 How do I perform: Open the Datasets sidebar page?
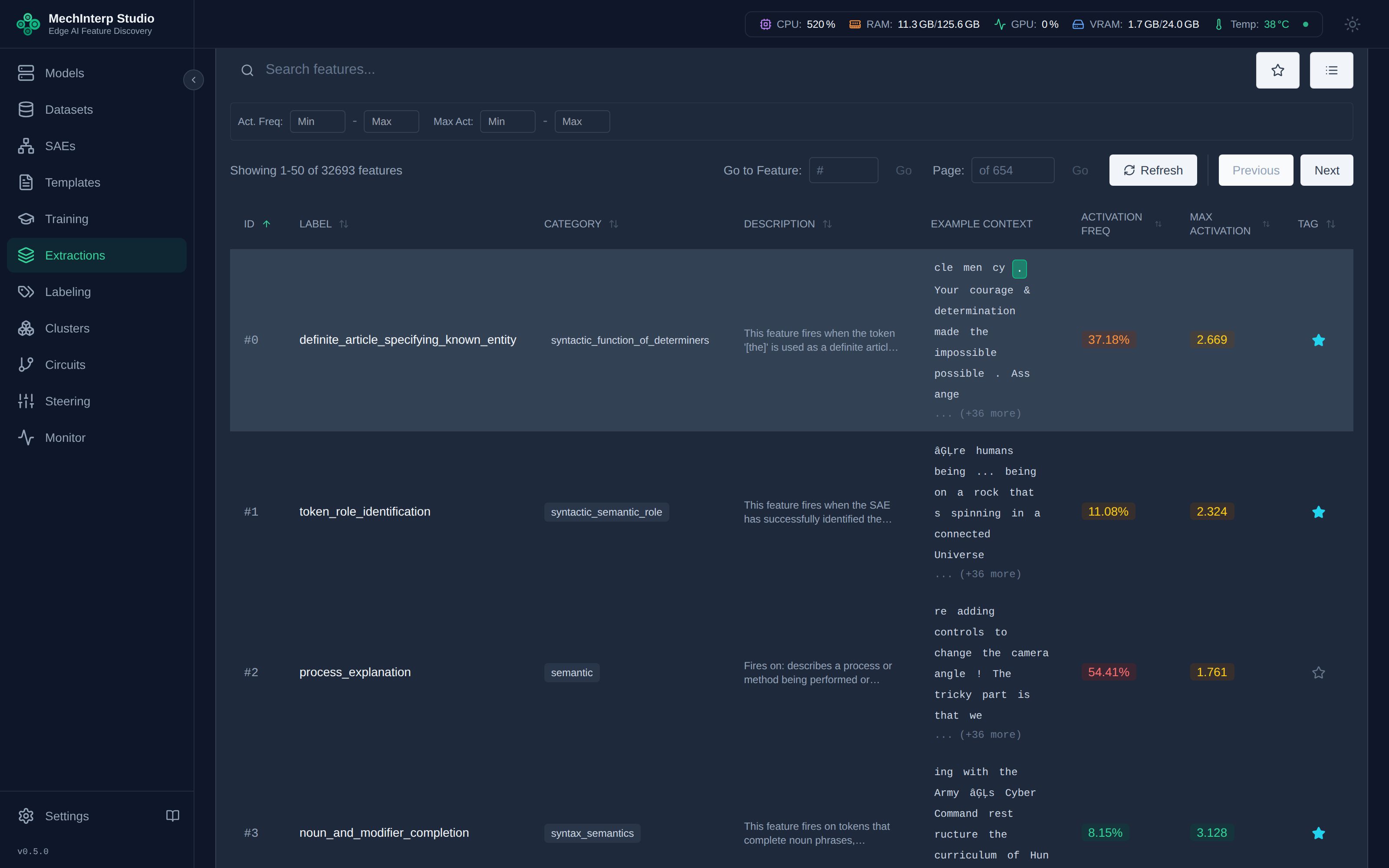tap(96, 110)
